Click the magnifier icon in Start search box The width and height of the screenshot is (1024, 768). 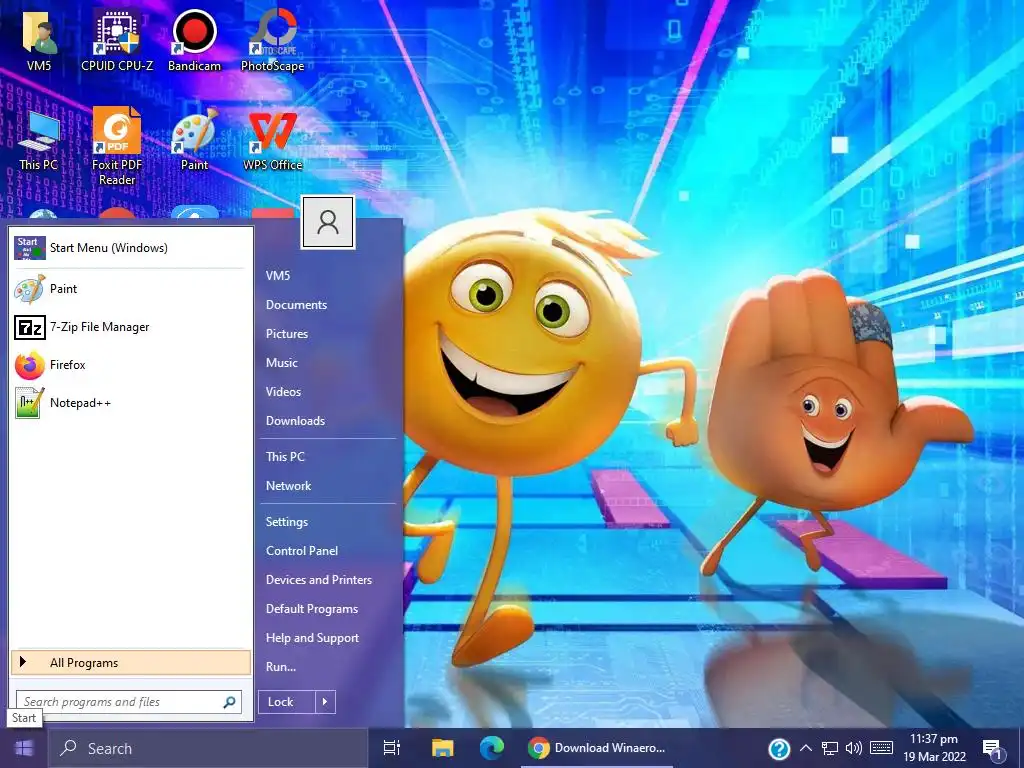[x=229, y=702]
